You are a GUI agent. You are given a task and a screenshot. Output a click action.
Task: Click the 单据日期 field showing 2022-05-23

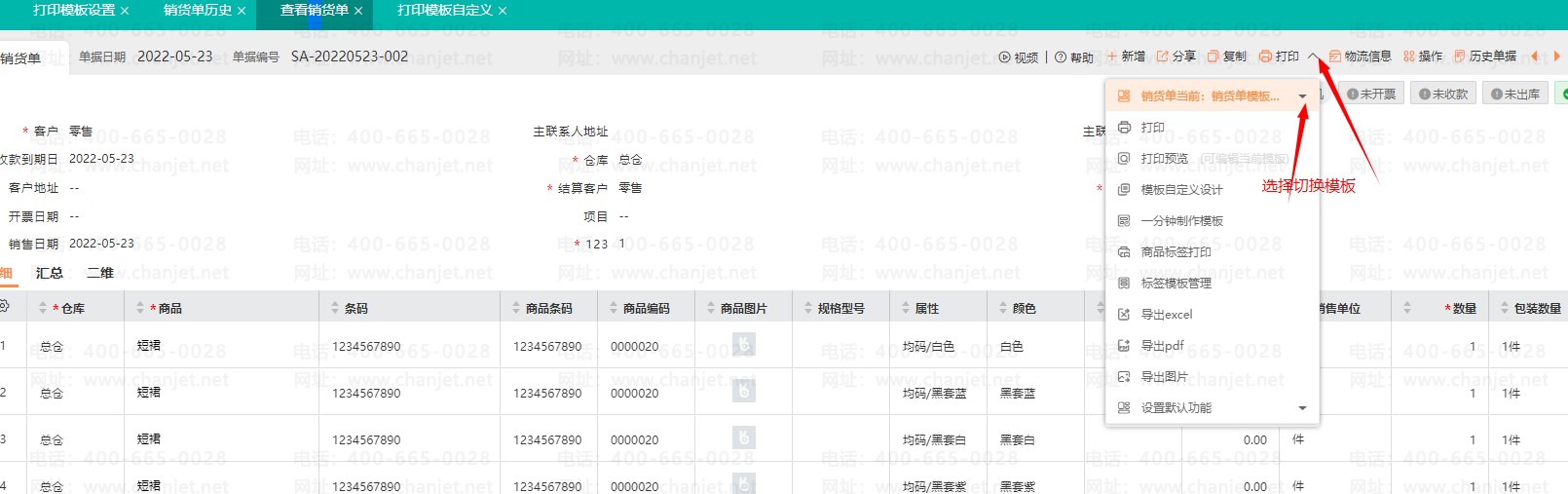(174, 57)
